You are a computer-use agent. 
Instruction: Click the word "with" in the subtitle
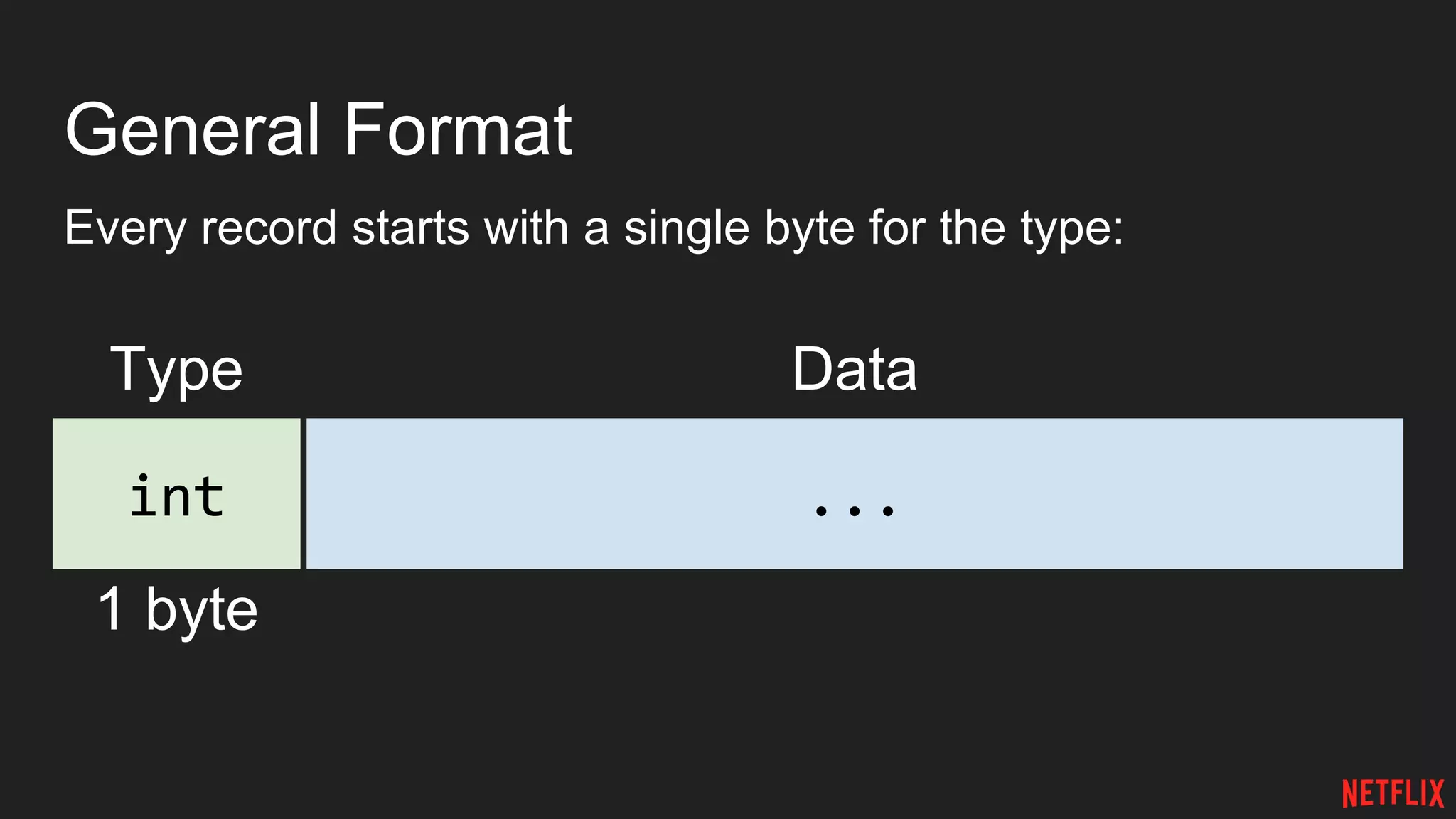tap(526, 229)
